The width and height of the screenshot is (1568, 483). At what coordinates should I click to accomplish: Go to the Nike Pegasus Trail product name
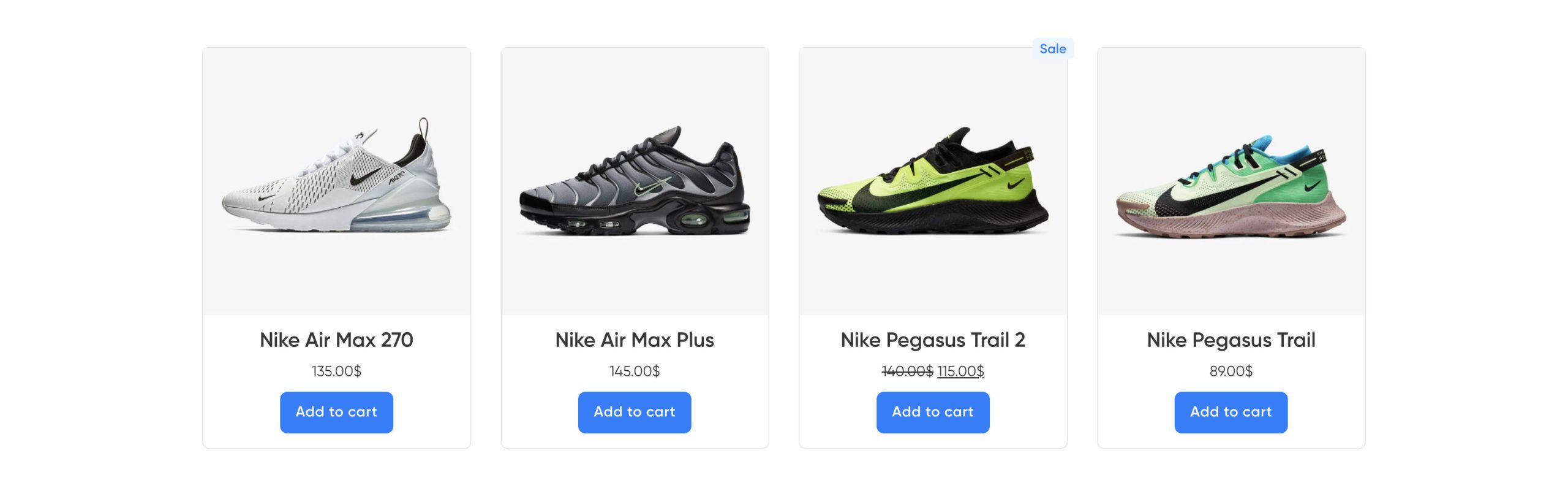pyautogui.click(x=1231, y=340)
